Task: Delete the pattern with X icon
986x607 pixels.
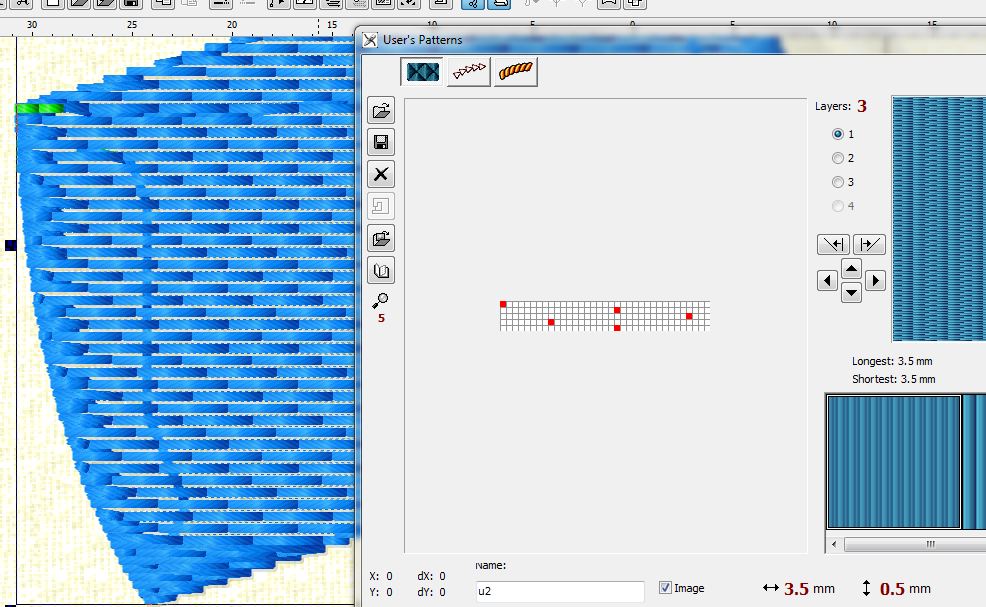Action: click(x=381, y=174)
